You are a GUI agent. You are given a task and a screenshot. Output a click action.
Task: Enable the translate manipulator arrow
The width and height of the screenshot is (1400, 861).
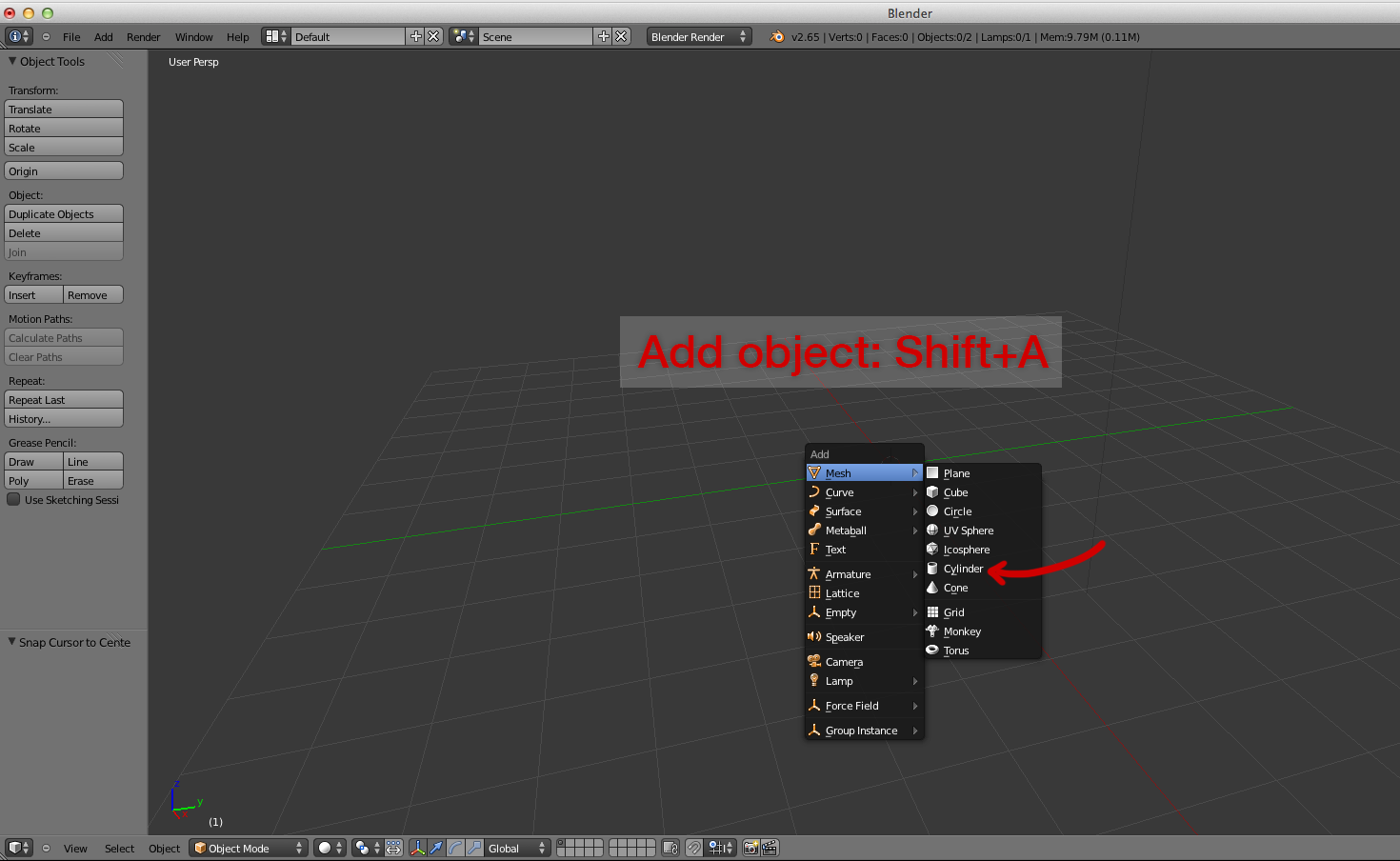(436, 848)
